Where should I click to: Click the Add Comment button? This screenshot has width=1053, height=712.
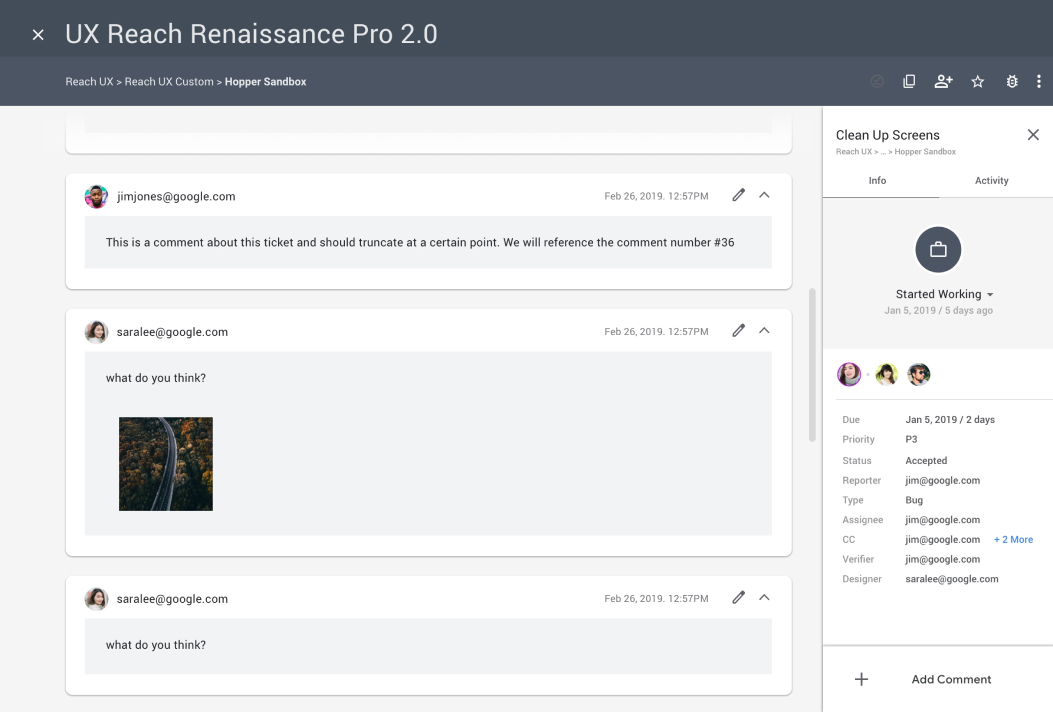(951, 679)
